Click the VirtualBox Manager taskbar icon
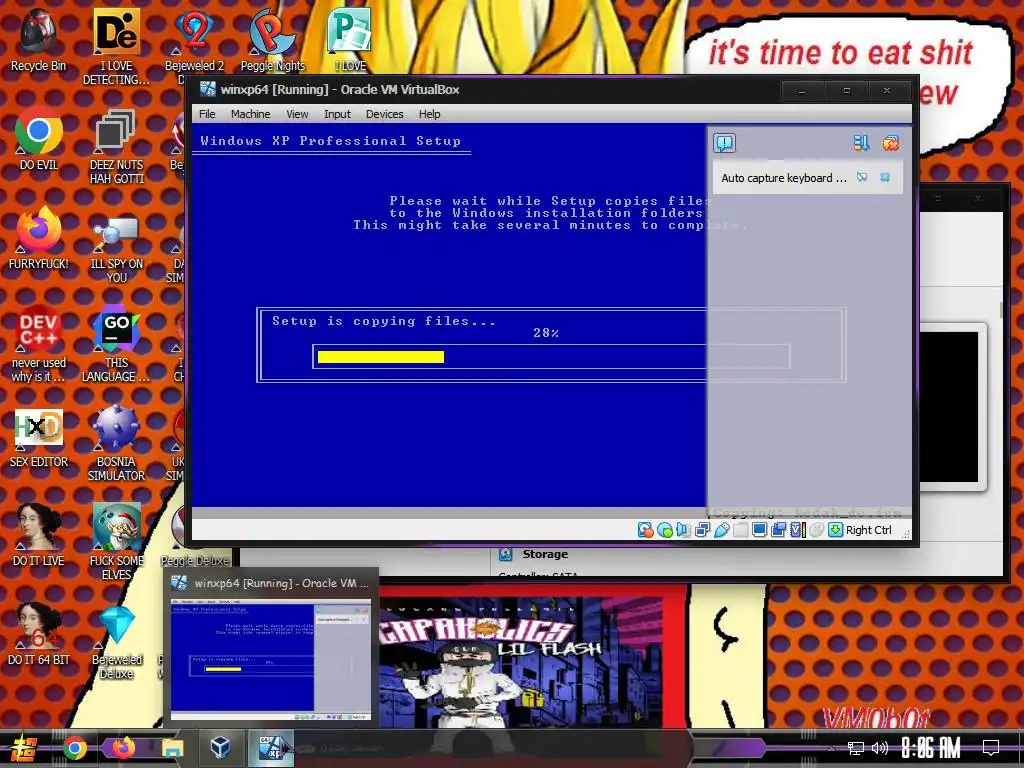Screen dimensions: 1024x768 coord(220,747)
